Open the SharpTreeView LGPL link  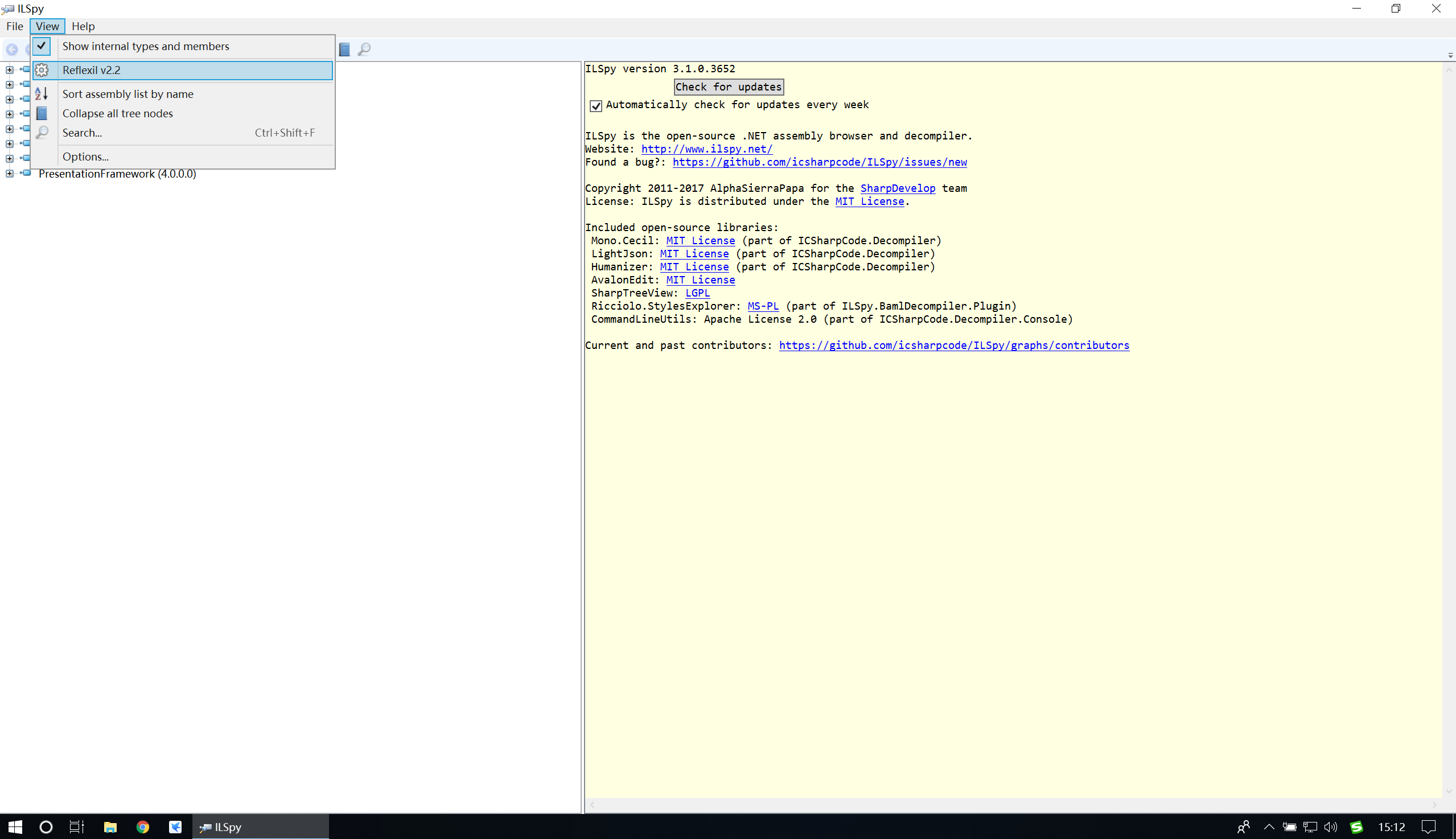697,293
